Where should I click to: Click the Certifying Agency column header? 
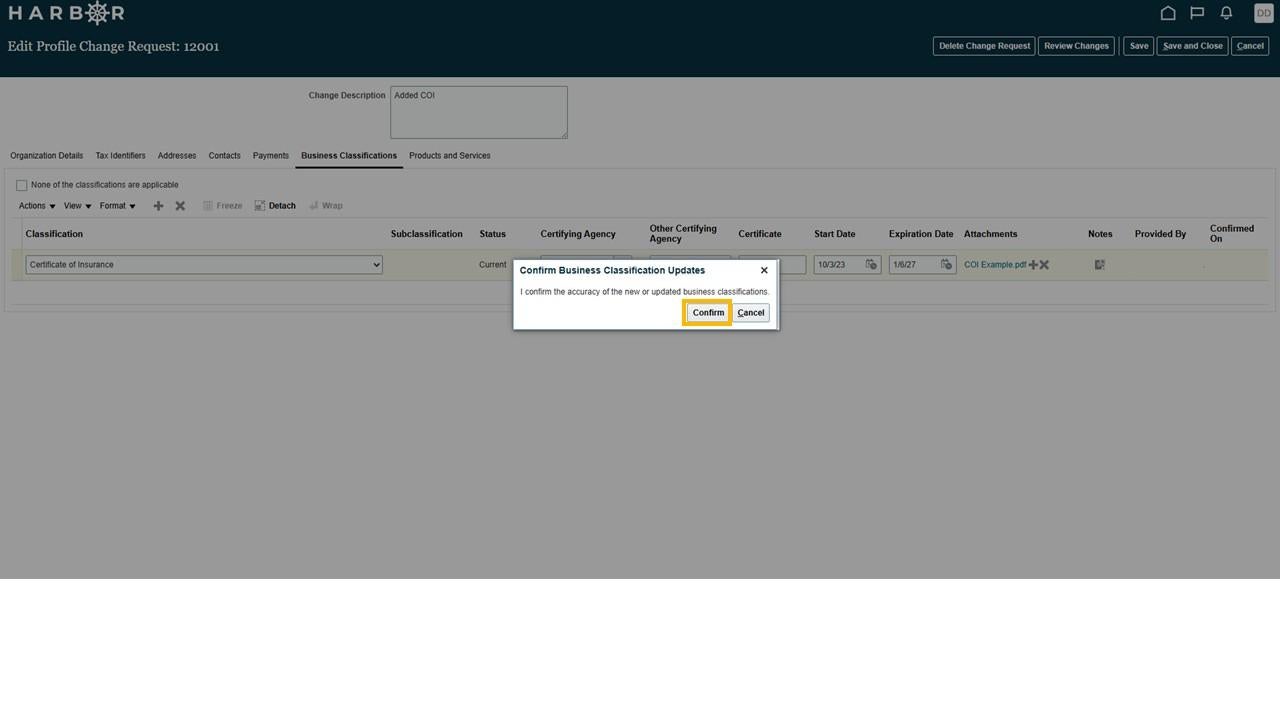(578, 234)
